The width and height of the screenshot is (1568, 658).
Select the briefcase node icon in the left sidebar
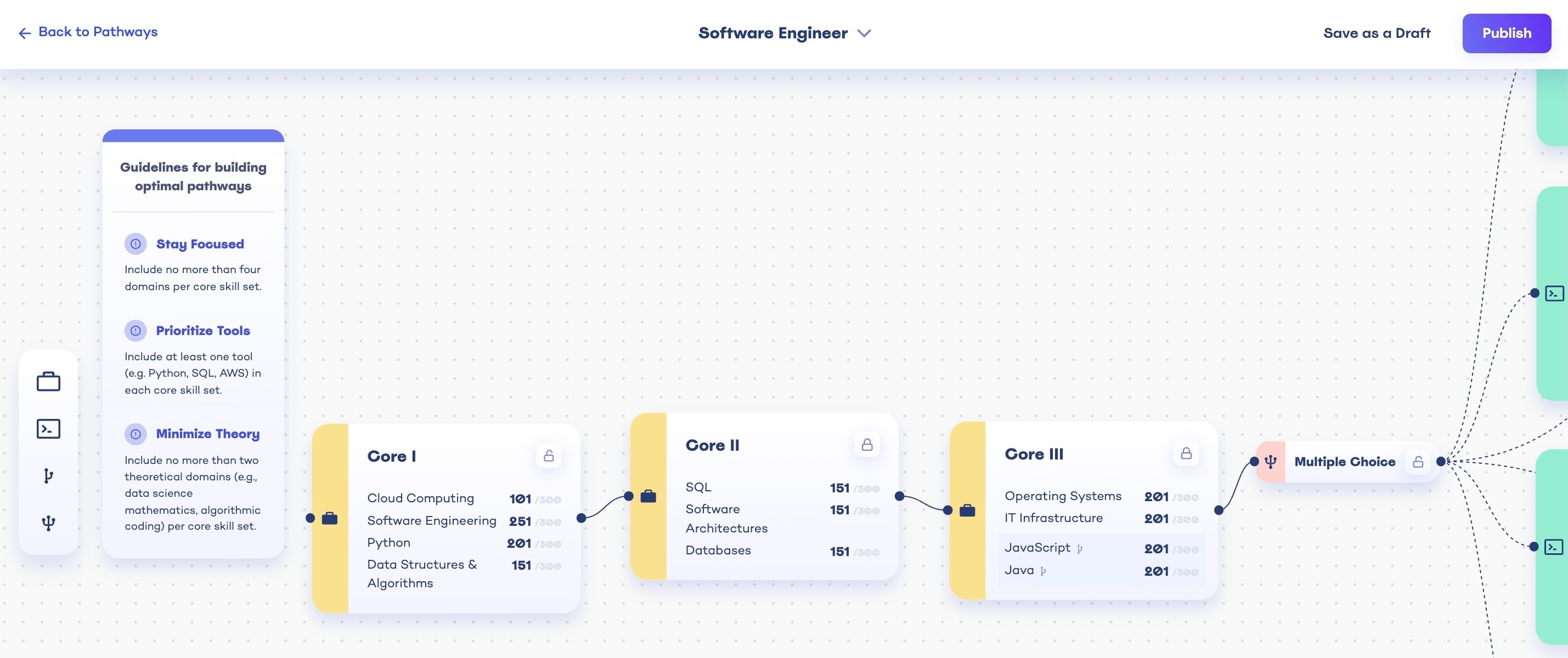48,381
